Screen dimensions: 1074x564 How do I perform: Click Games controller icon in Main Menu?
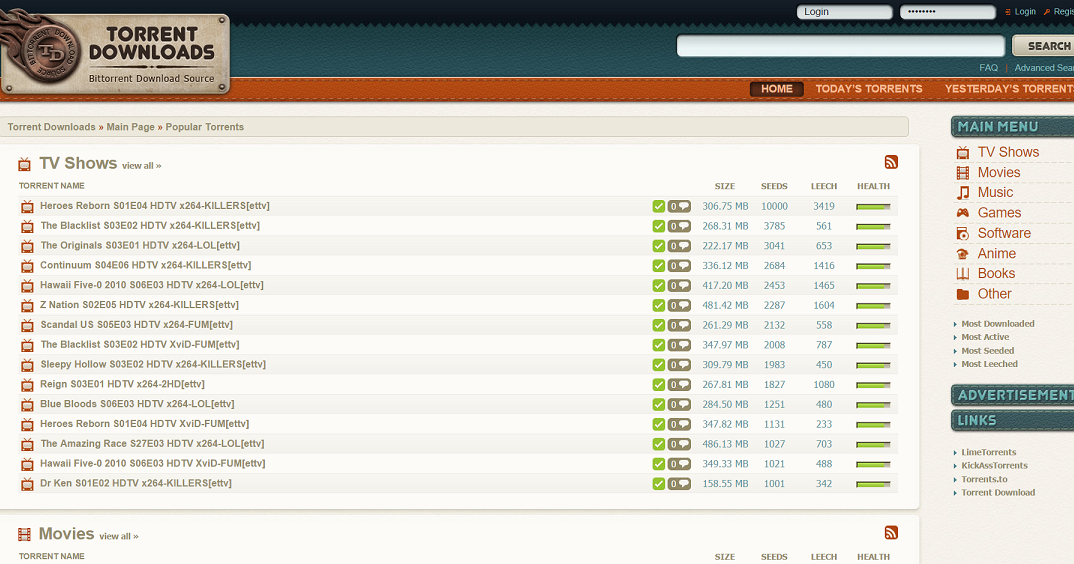[x=962, y=213]
